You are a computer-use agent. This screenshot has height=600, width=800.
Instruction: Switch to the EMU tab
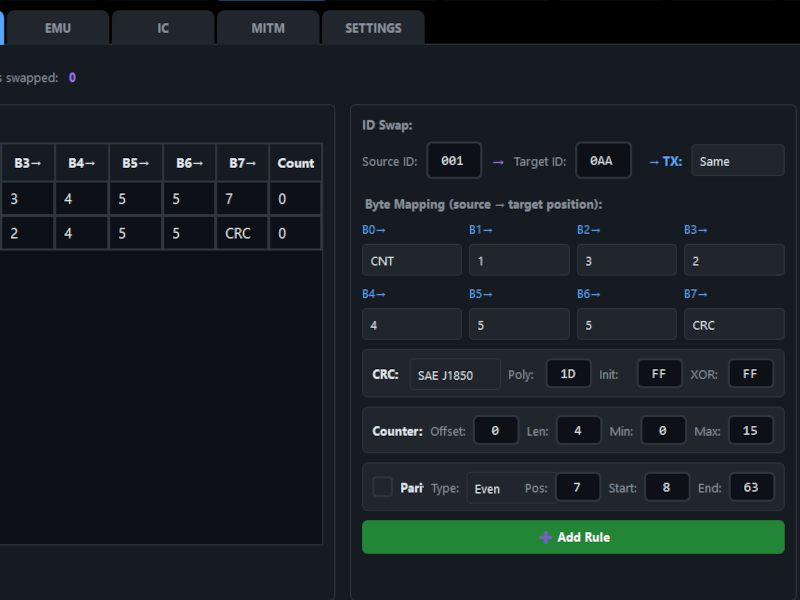(58, 28)
